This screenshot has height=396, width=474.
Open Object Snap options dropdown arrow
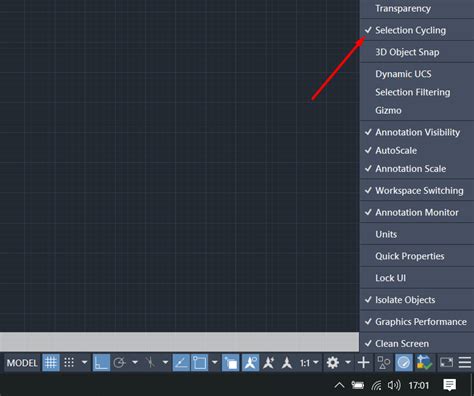pyautogui.click(x=214, y=362)
